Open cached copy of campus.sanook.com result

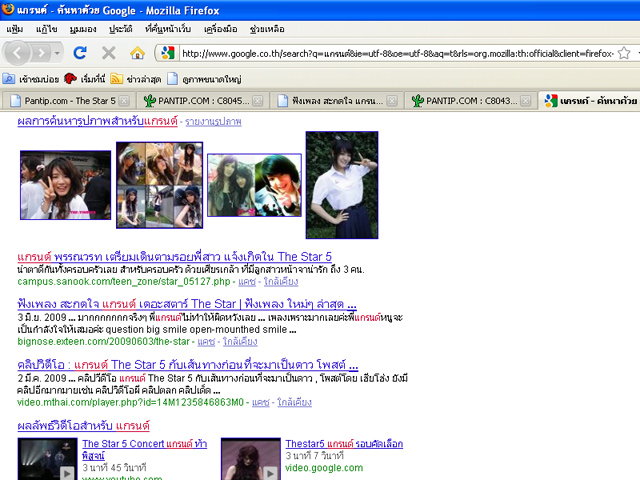point(247,282)
